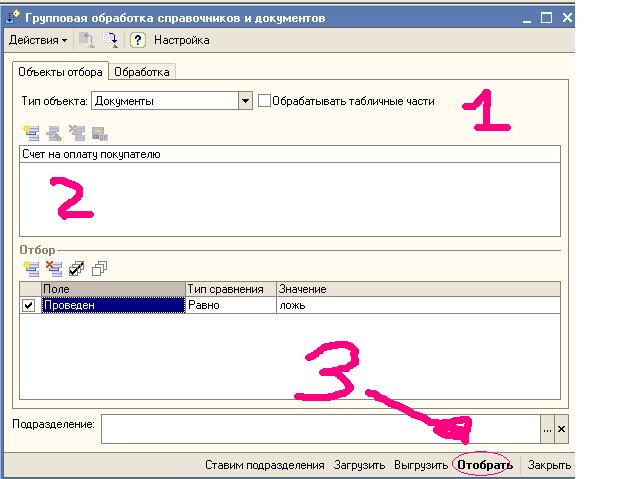Click uncheck all filters icon
Viewport: 640px width, 479px height.
tap(100, 268)
